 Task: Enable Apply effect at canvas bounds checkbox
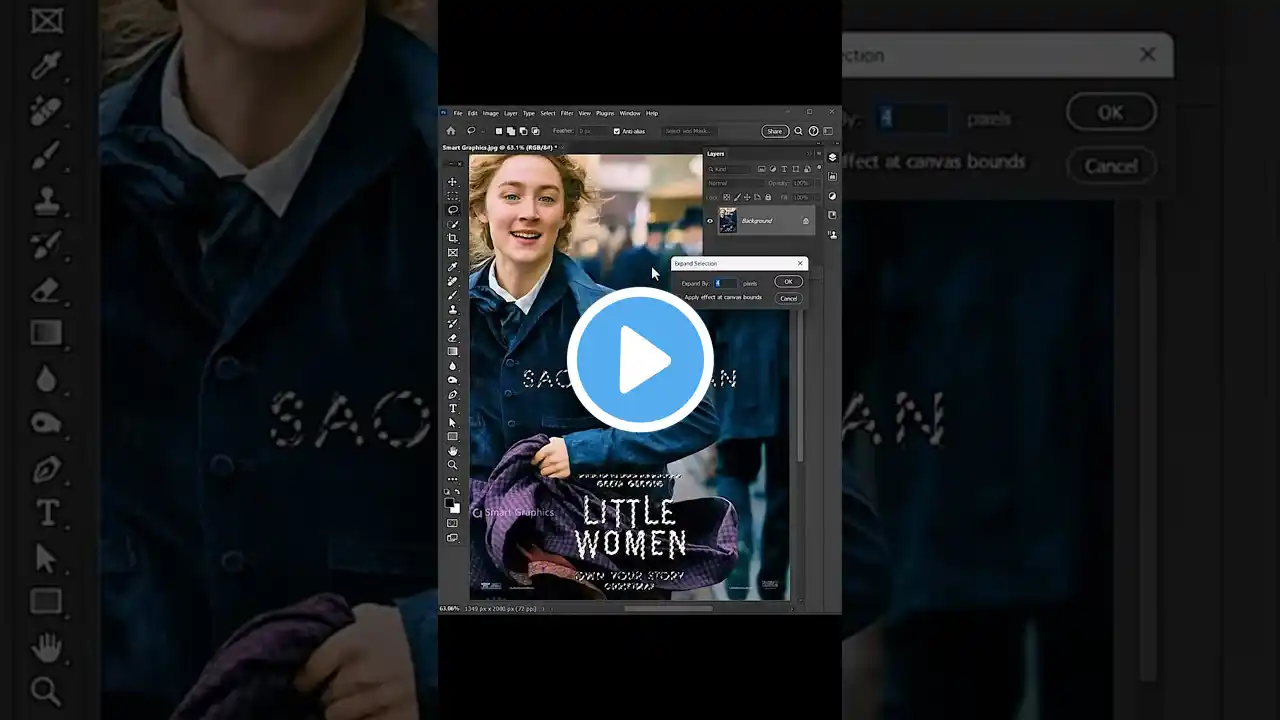[680, 297]
